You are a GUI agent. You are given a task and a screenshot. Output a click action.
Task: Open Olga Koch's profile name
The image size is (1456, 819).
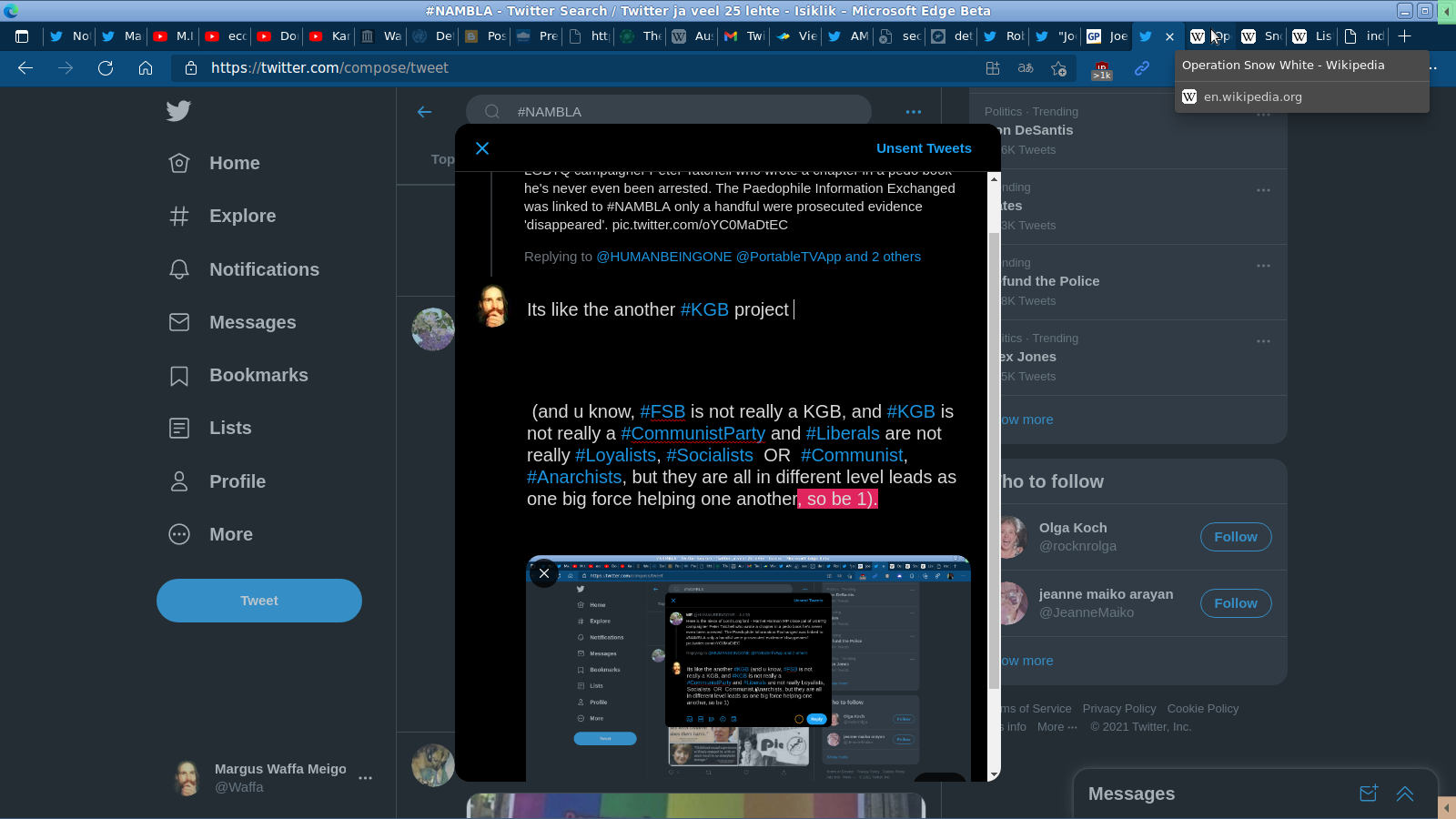[1073, 528]
